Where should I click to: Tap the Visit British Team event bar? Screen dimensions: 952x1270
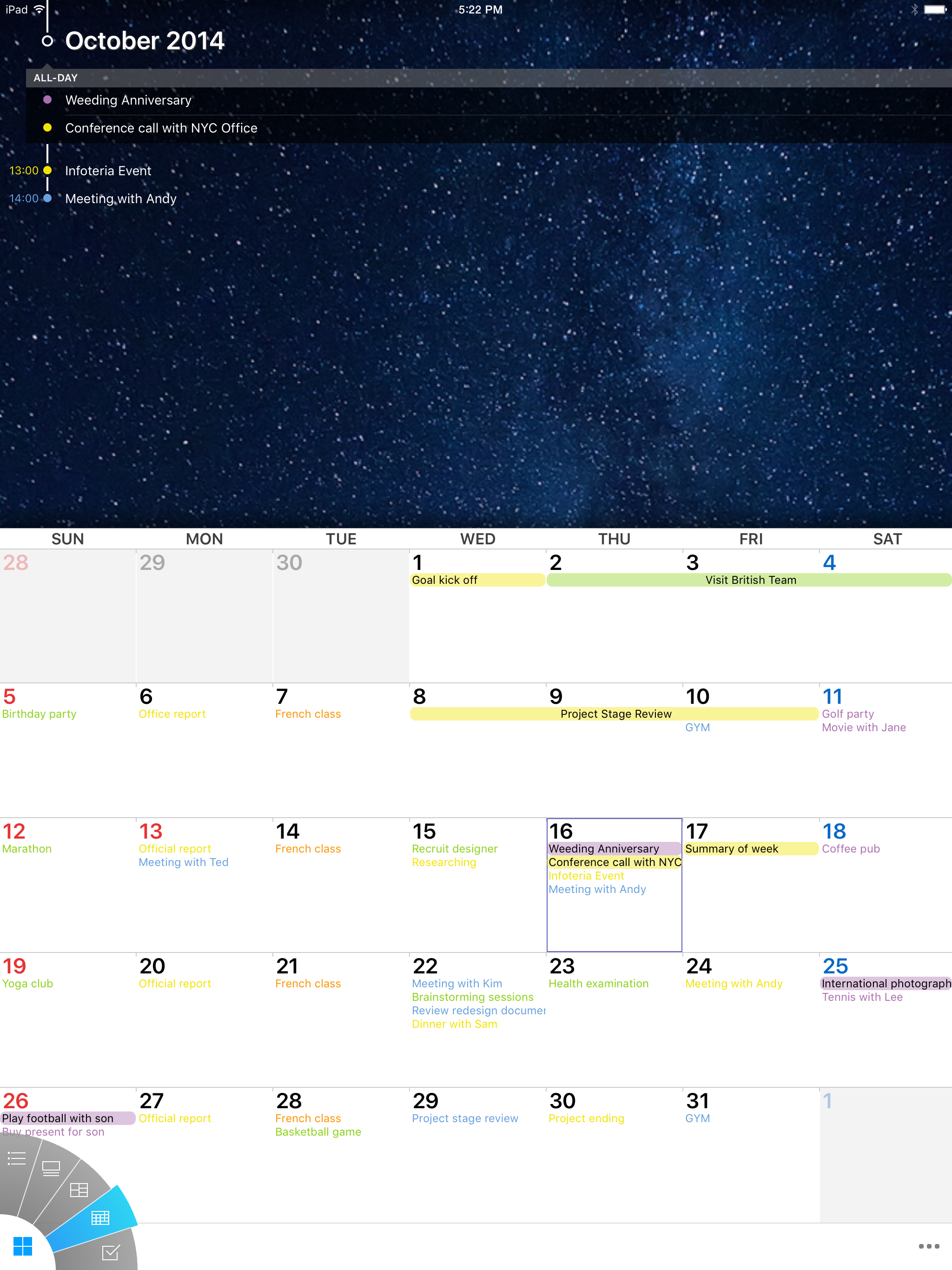[x=749, y=580]
